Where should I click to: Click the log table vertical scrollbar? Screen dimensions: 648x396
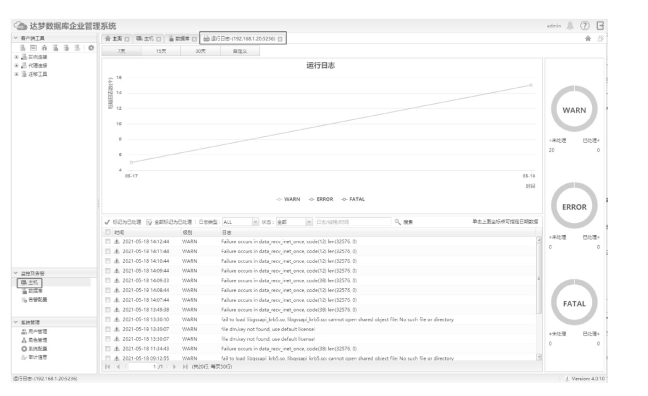click(x=539, y=298)
